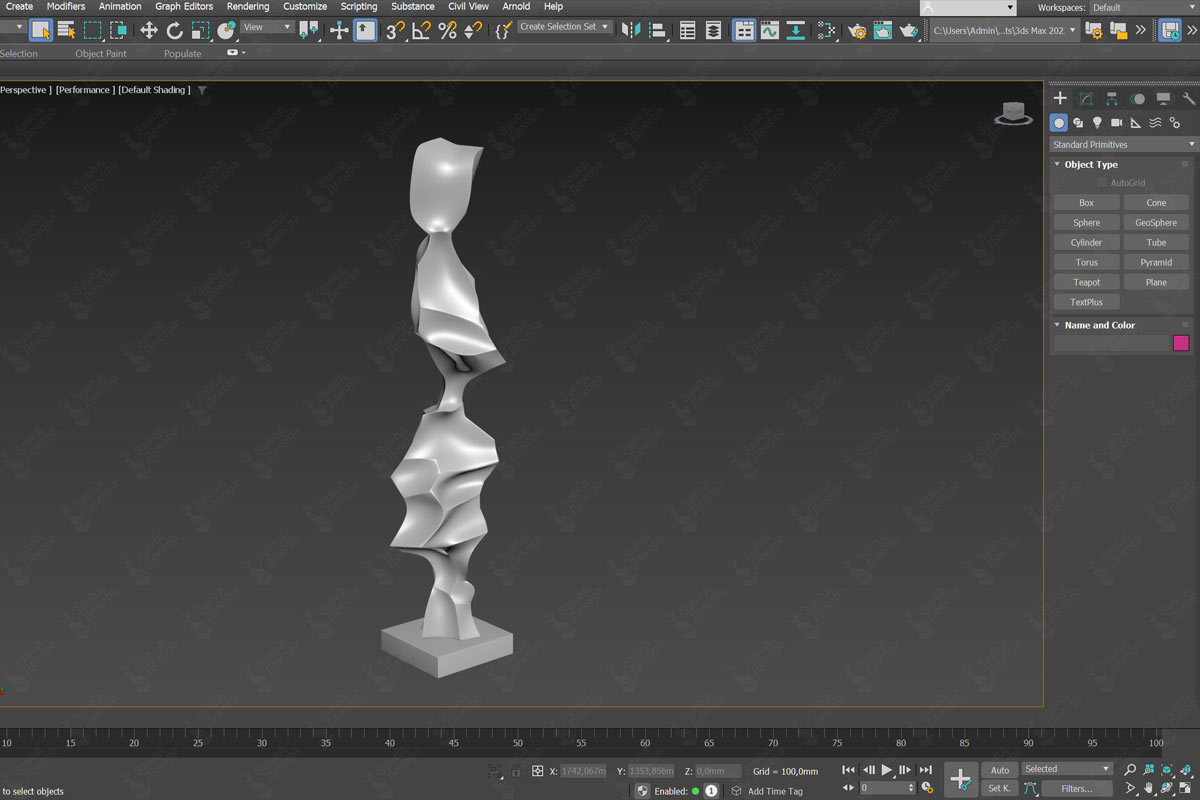Open the Arnold menu
The image size is (1200, 800).
pyautogui.click(x=516, y=6)
